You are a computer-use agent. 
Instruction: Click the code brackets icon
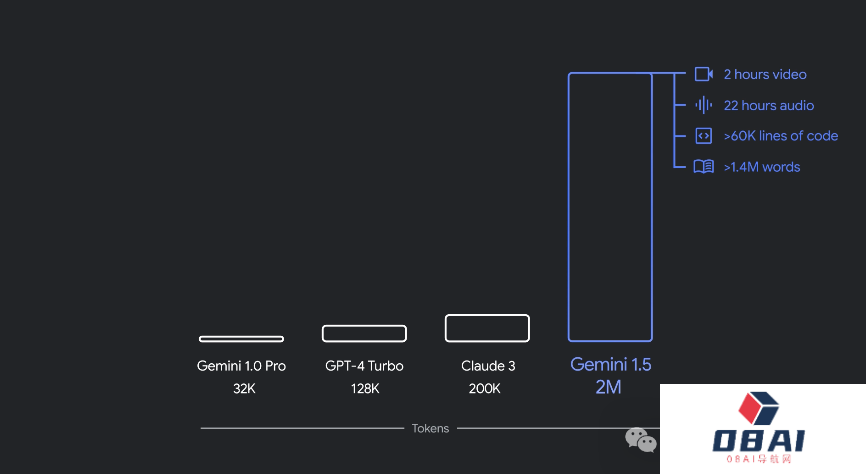704,136
